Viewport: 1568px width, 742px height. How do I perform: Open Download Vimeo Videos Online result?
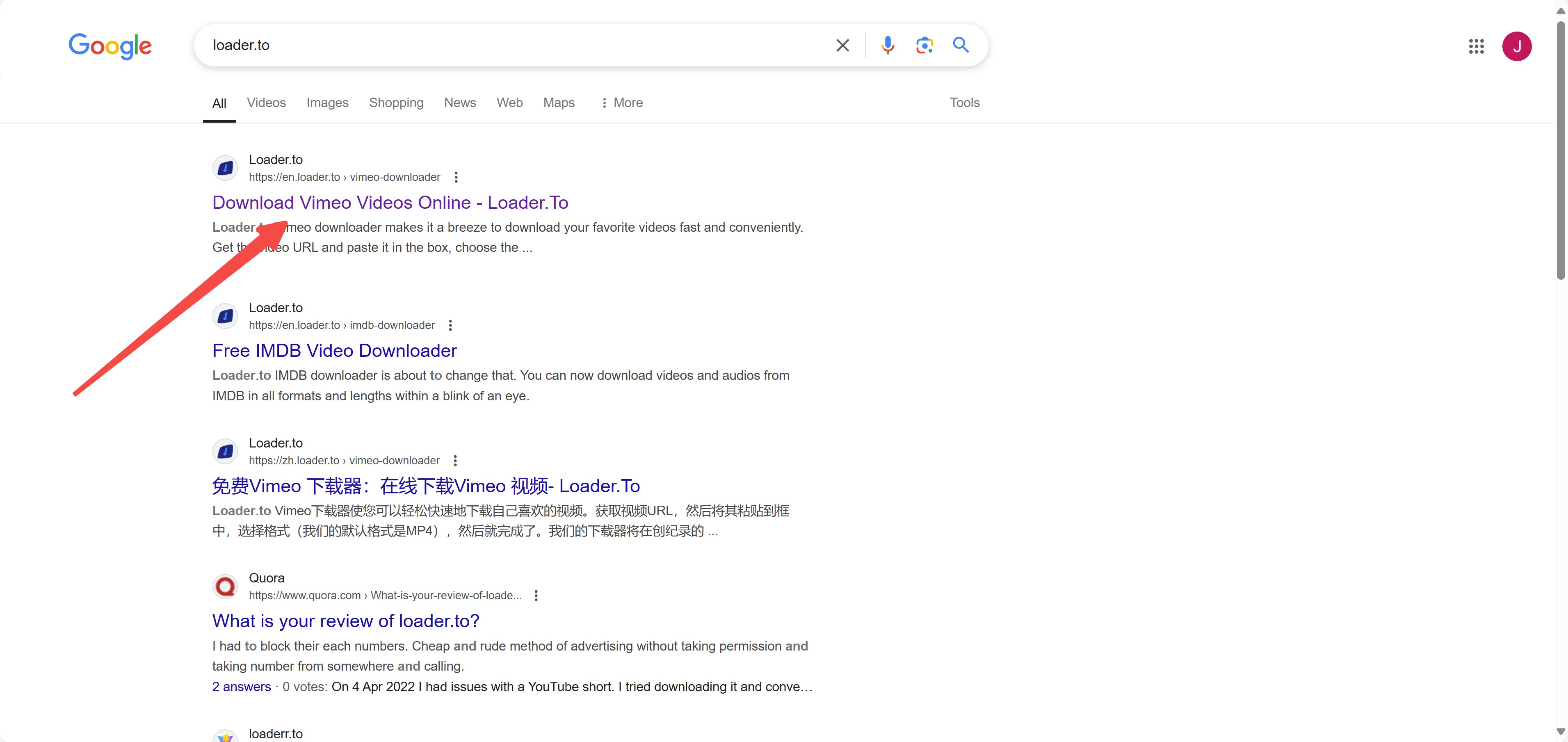pos(390,202)
